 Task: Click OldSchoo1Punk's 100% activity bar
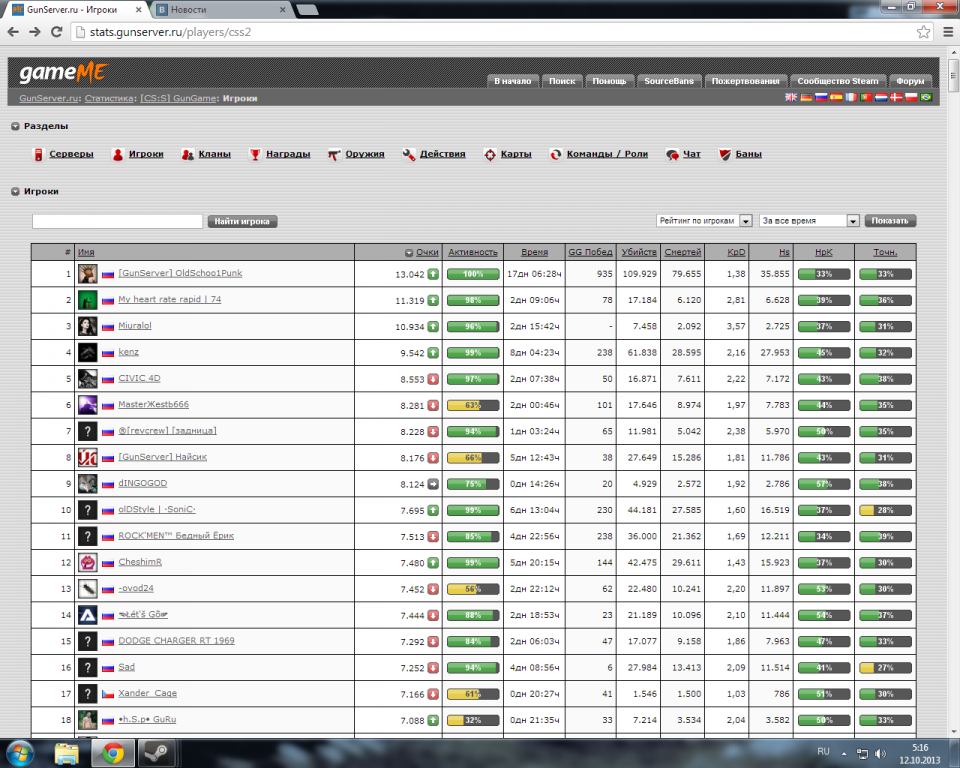click(473, 274)
